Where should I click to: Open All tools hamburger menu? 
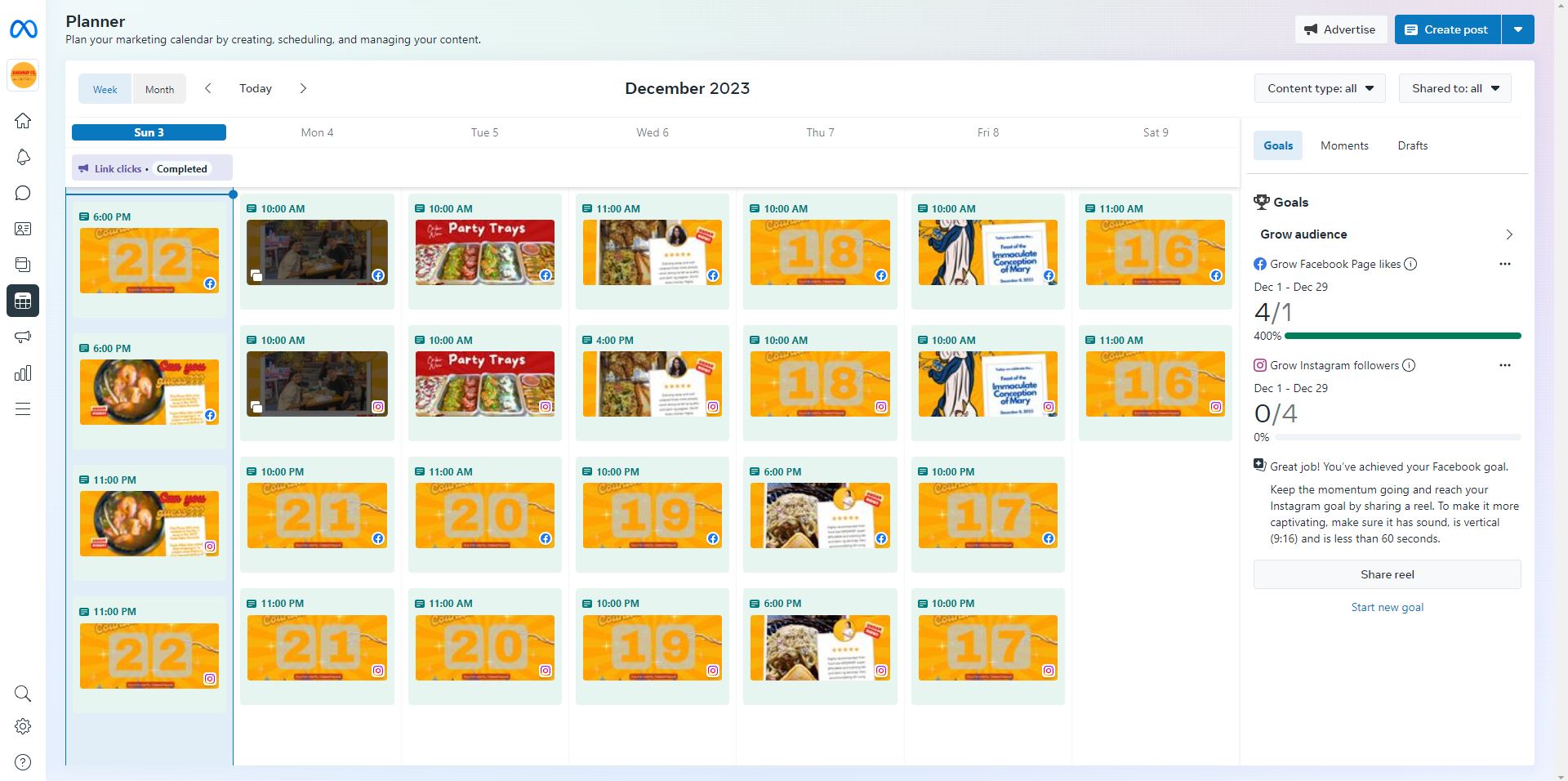pos(23,409)
